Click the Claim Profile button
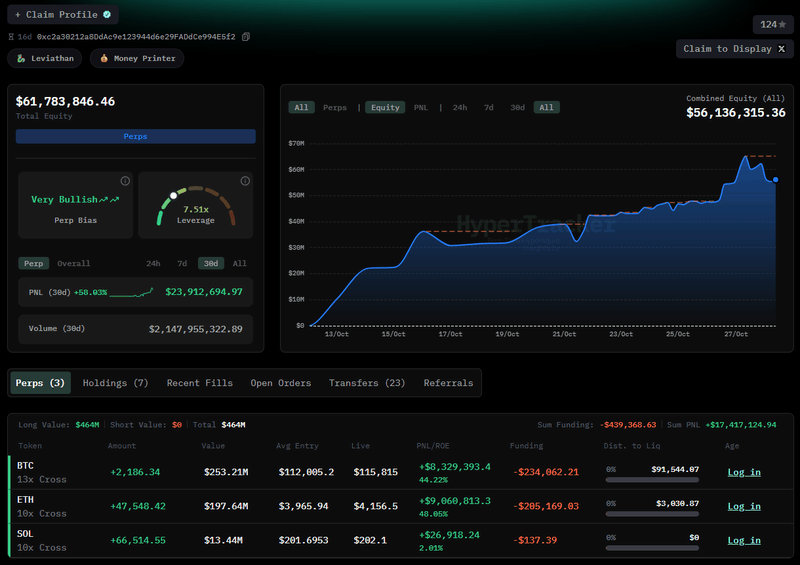 (63, 14)
